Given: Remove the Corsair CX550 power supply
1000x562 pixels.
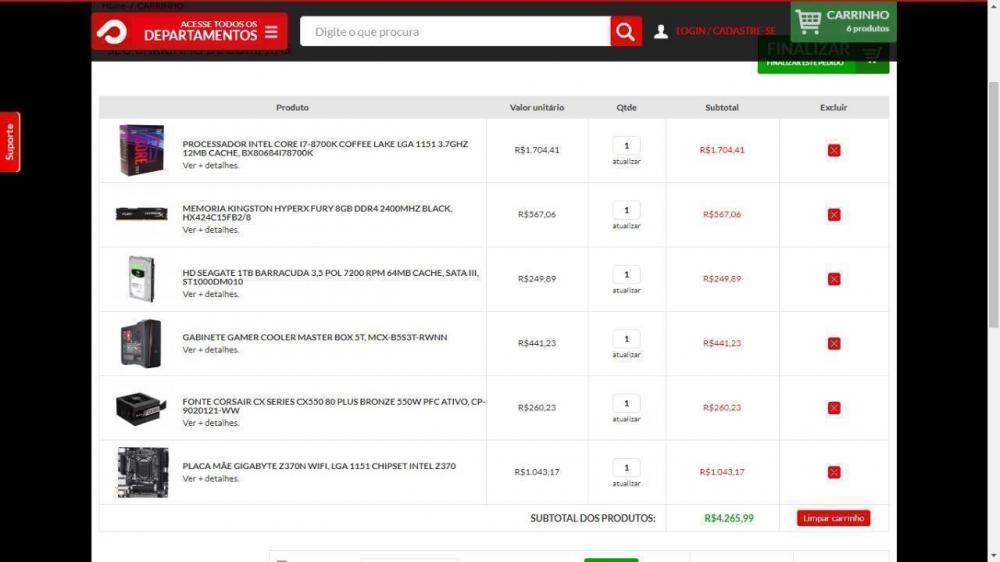Looking at the screenshot, I should tap(834, 408).
